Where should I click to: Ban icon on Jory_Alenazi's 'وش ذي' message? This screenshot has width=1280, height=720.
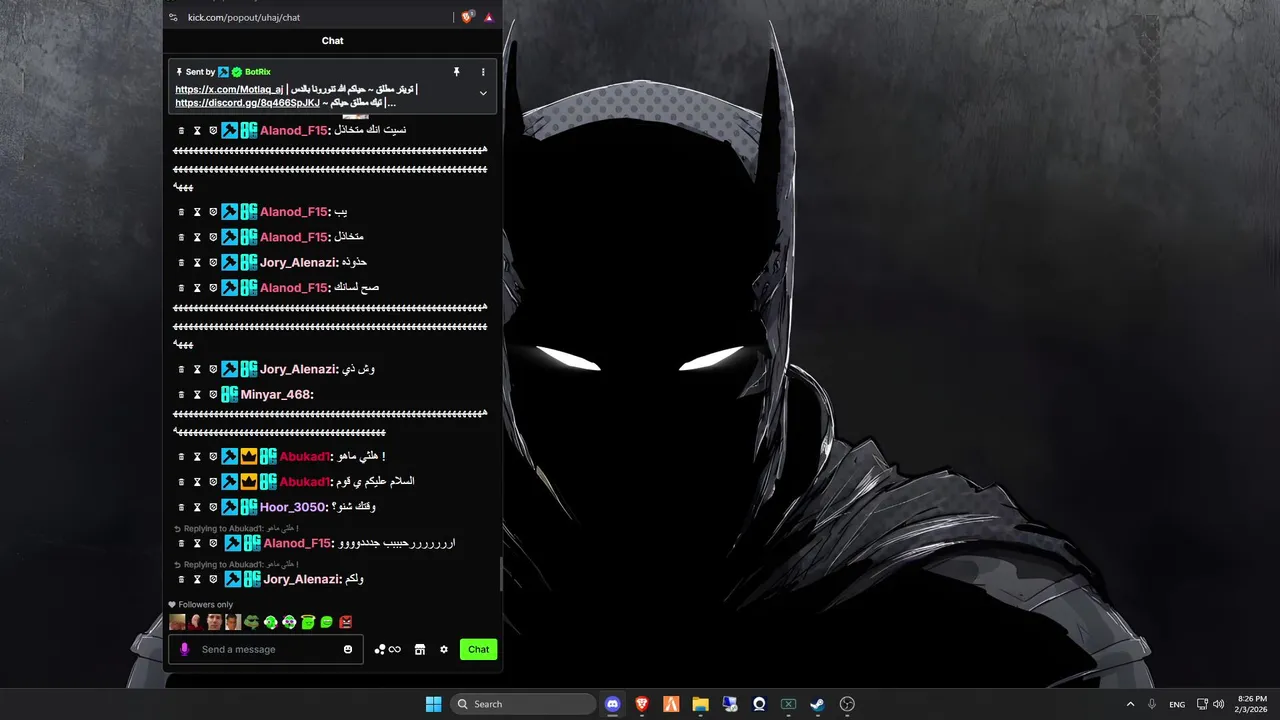click(x=213, y=369)
